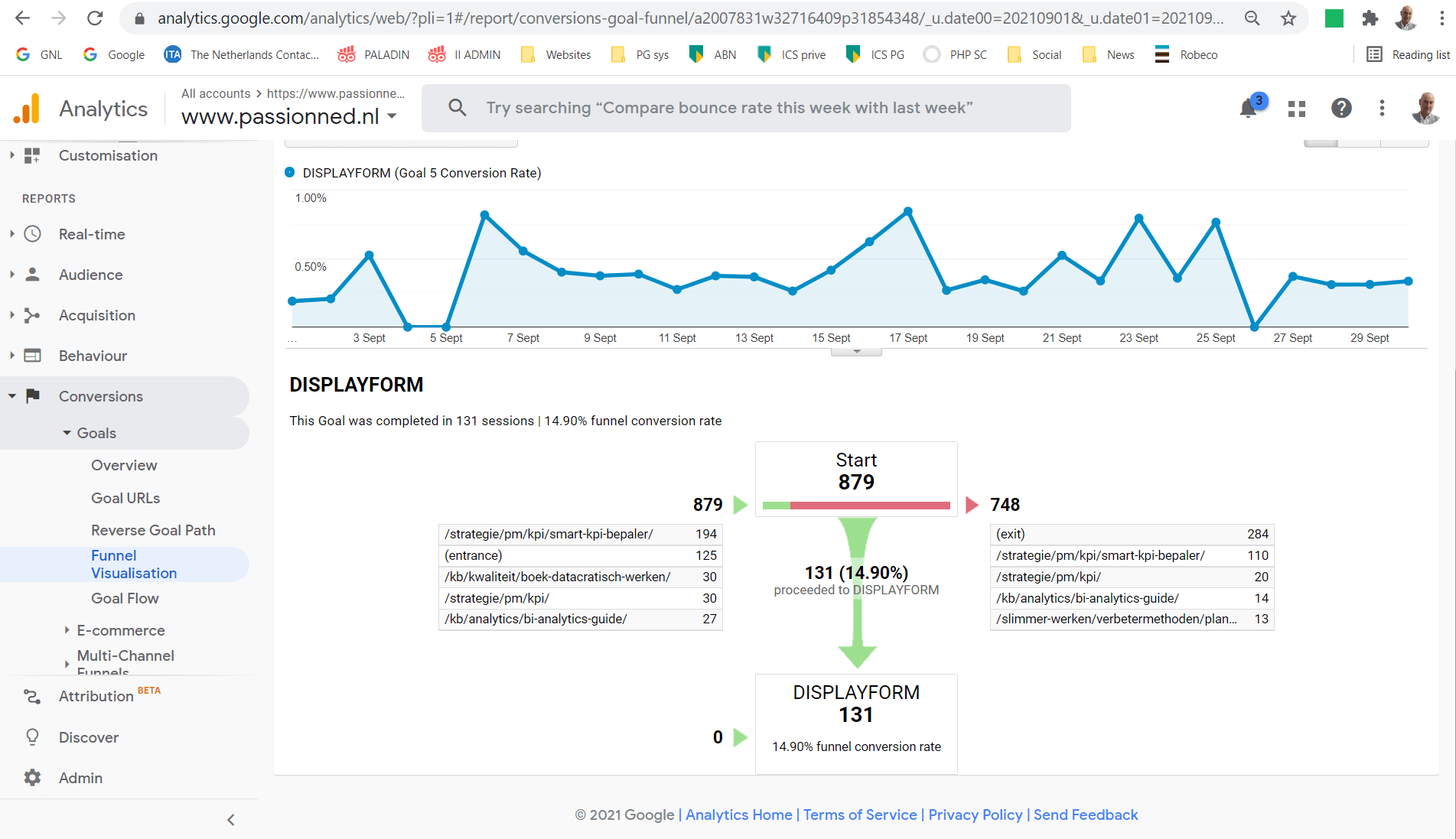Open the Real-time reports section
This screenshot has width=1456, height=839.
92,234
